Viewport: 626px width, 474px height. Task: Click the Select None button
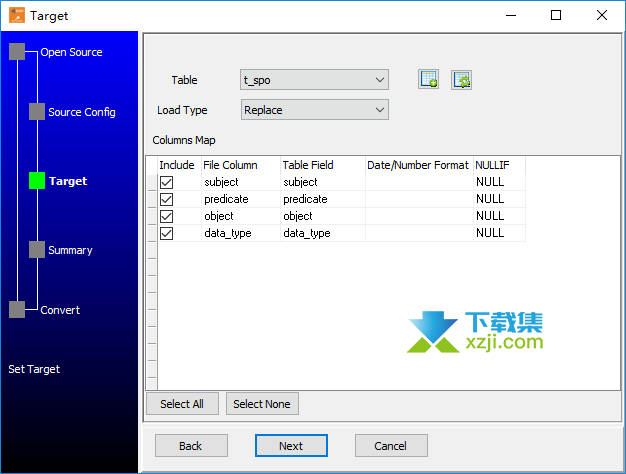tap(262, 404)
